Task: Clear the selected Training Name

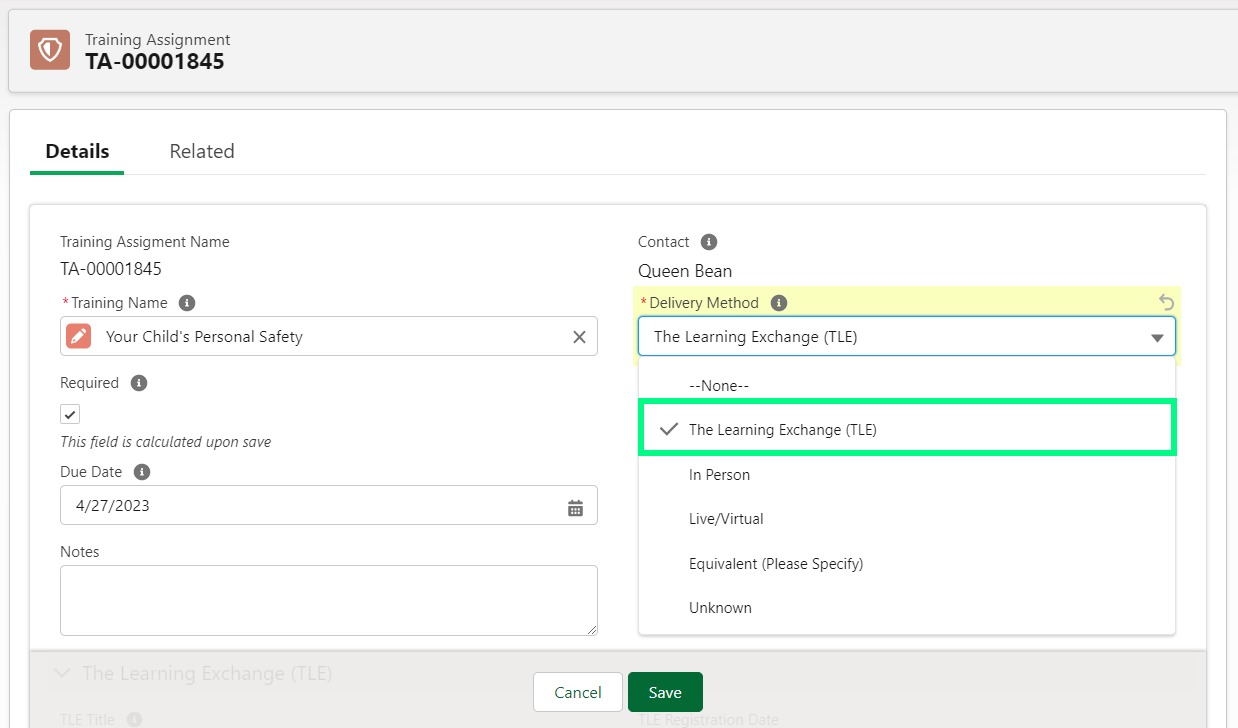Action: (x=578, y=337)
